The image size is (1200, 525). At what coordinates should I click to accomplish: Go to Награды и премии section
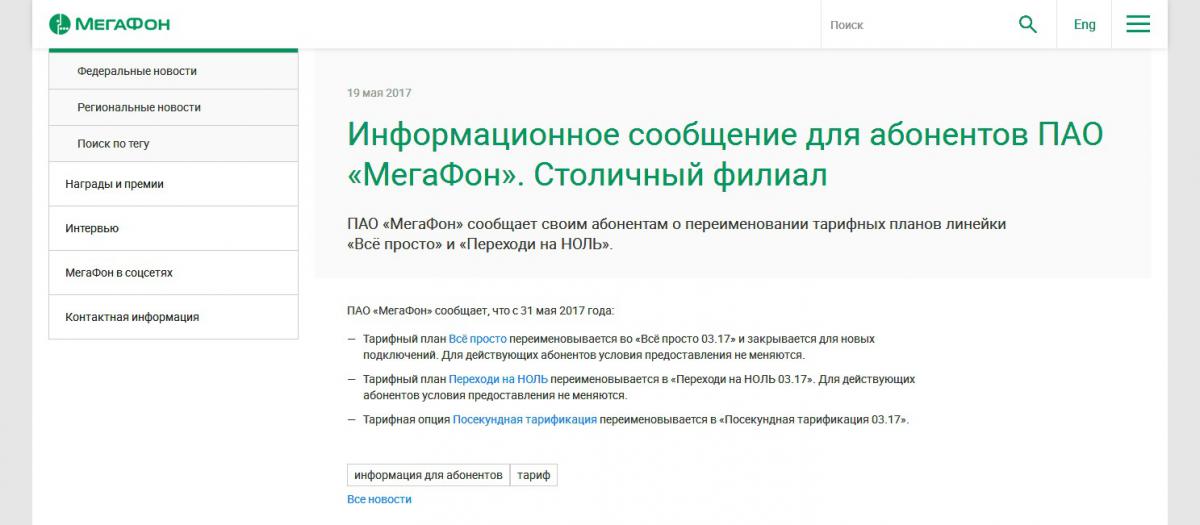point(114,184)
